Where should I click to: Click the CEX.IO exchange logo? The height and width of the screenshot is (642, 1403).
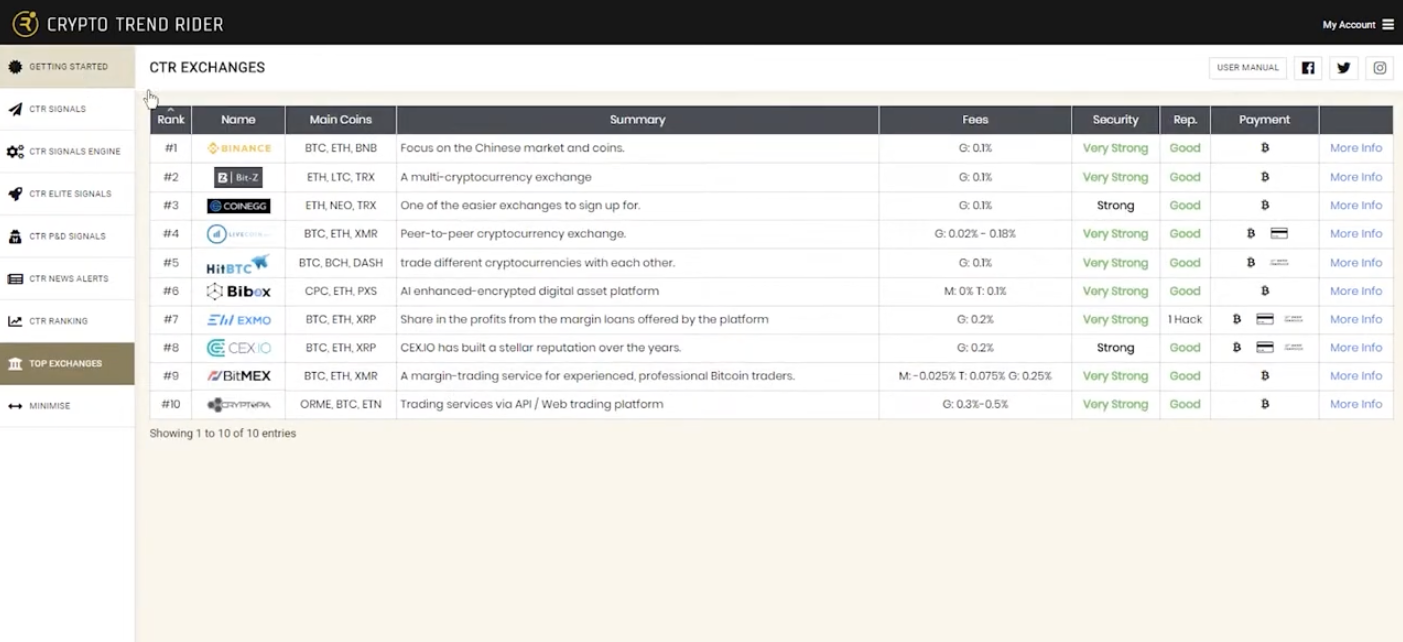(x=238, y=348)
